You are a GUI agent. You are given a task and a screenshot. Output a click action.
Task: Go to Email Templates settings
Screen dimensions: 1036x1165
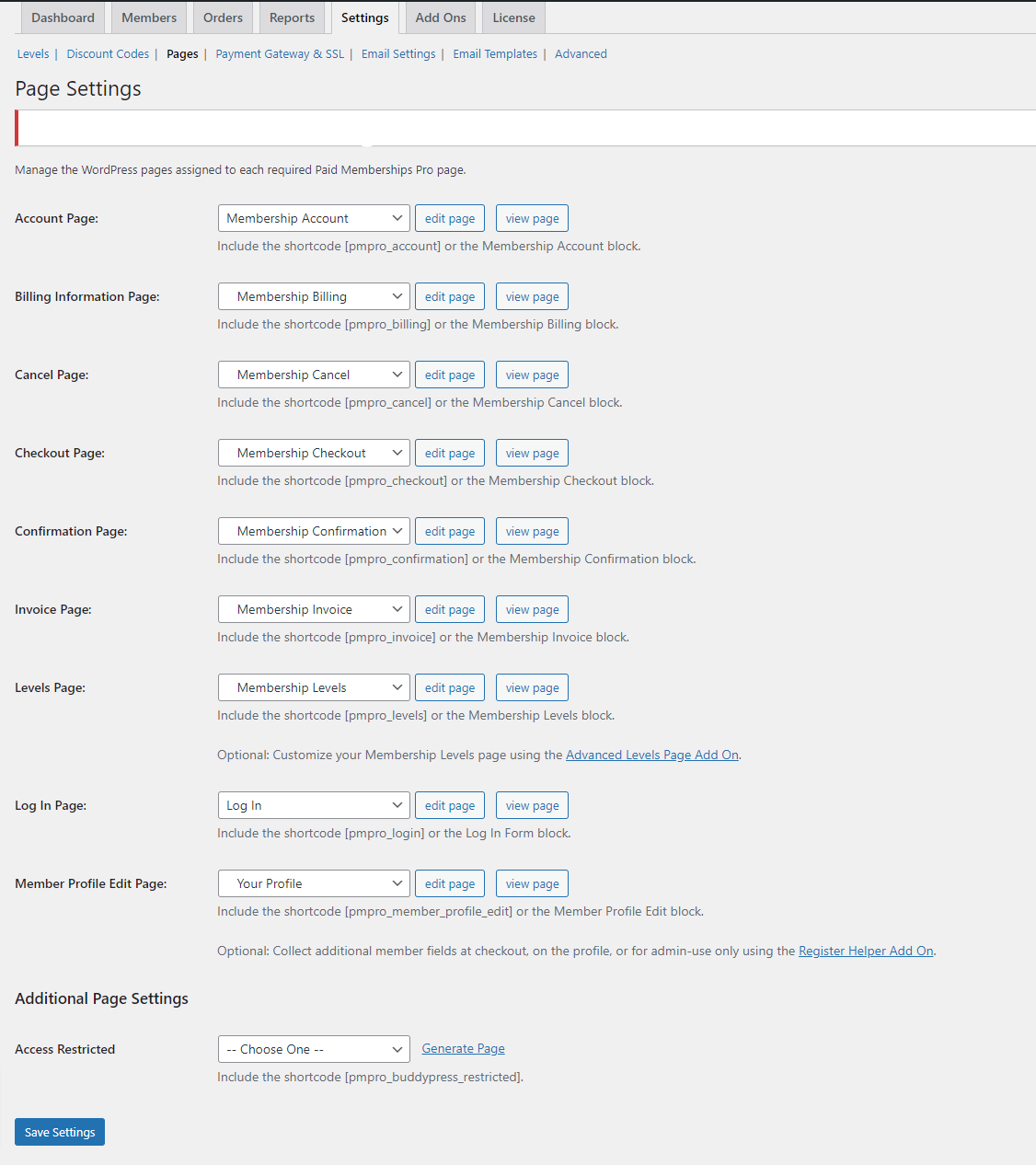pos(495,54)
